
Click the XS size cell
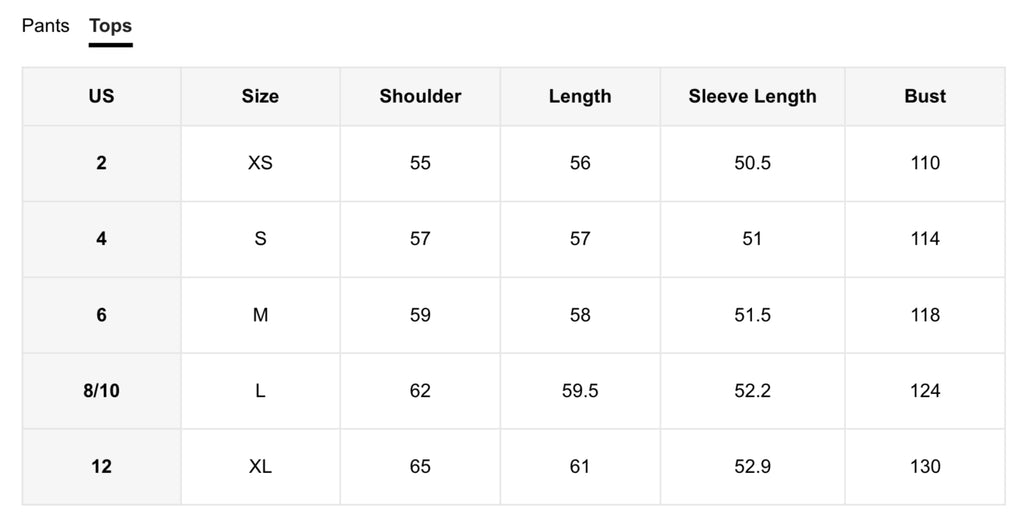coord(260,163)
